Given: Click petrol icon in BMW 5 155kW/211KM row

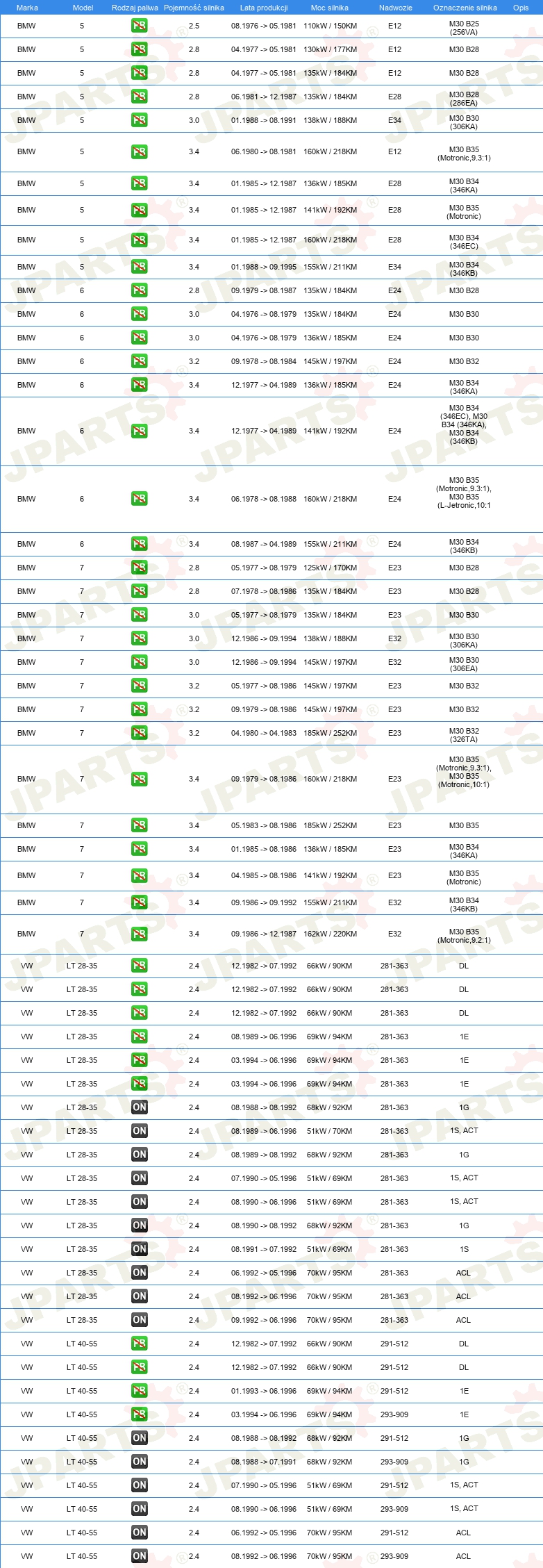Looking at the screenshot, I should coord(139,267).
